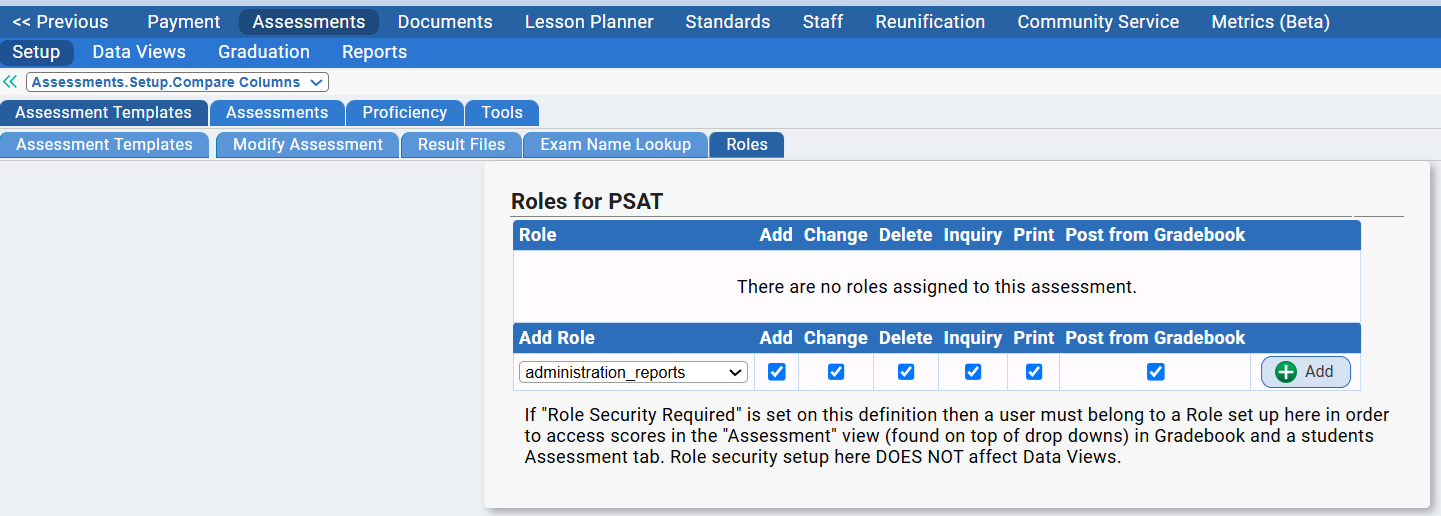1441x516 pixels.
Task: Go to << Previous menu
Action: click(60, 22)
